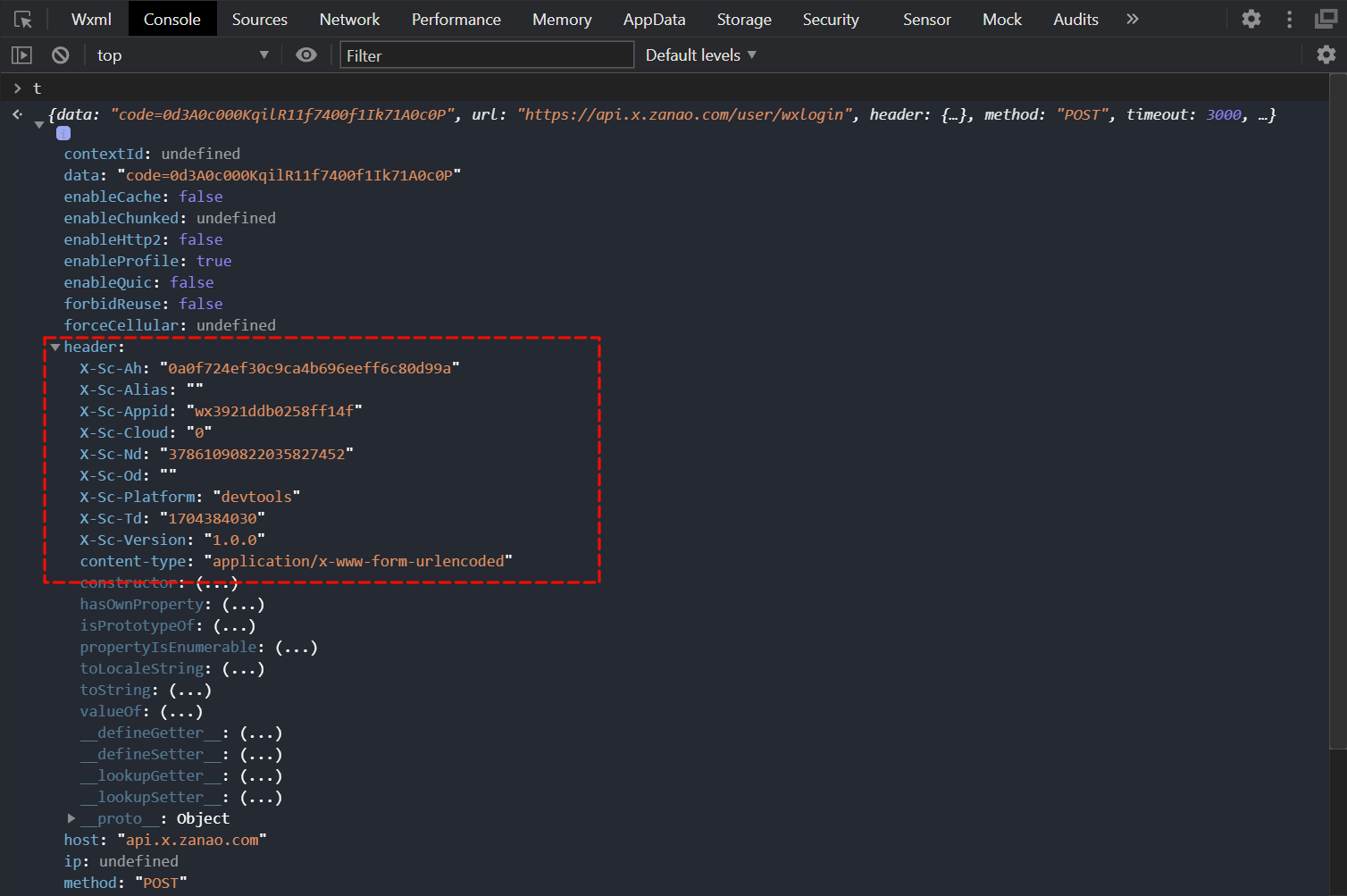
Task: Click the X-Sc-Ah header value
Action: click(310, 368)
